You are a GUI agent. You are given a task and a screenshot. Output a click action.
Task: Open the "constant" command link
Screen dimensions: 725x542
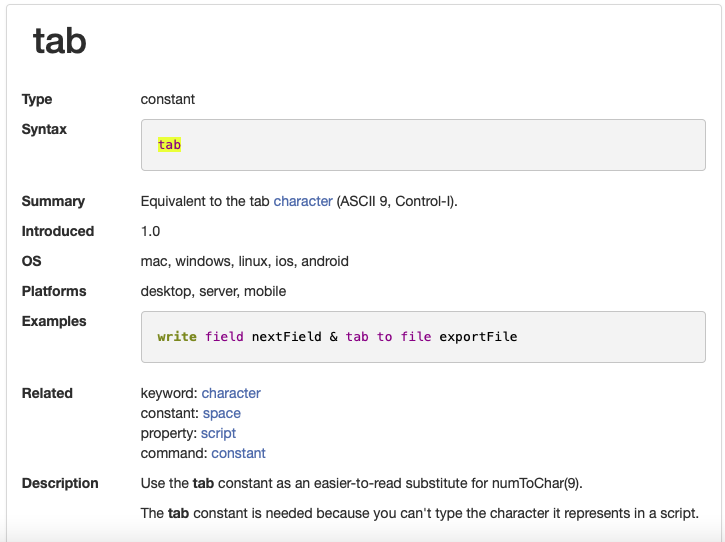pyautogui.click(x=238, y=453)
